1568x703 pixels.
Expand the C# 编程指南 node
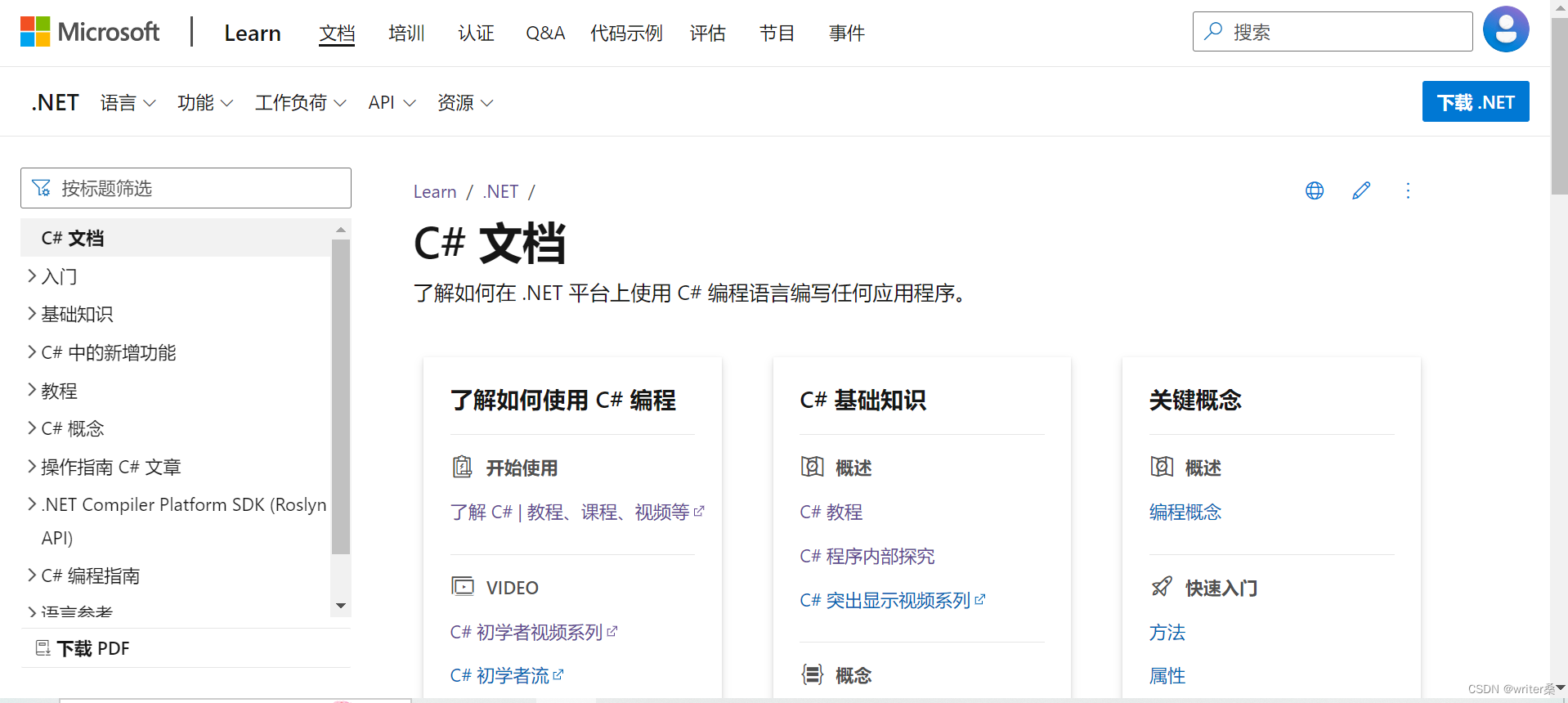[x=32, y=575]
